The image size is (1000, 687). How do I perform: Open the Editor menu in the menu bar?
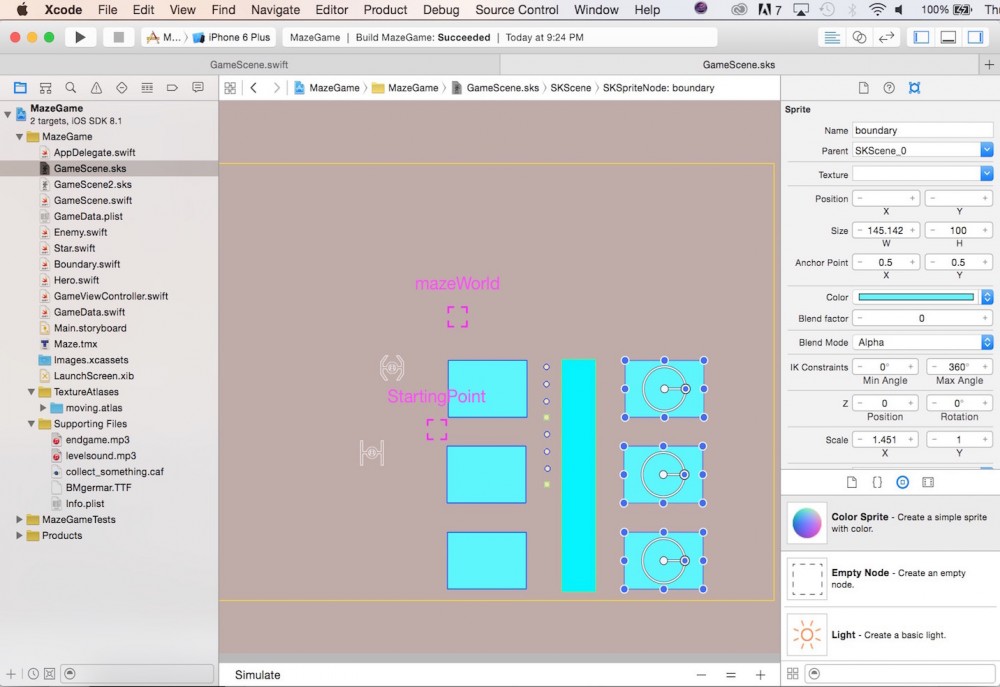click(x=330, y=10)
